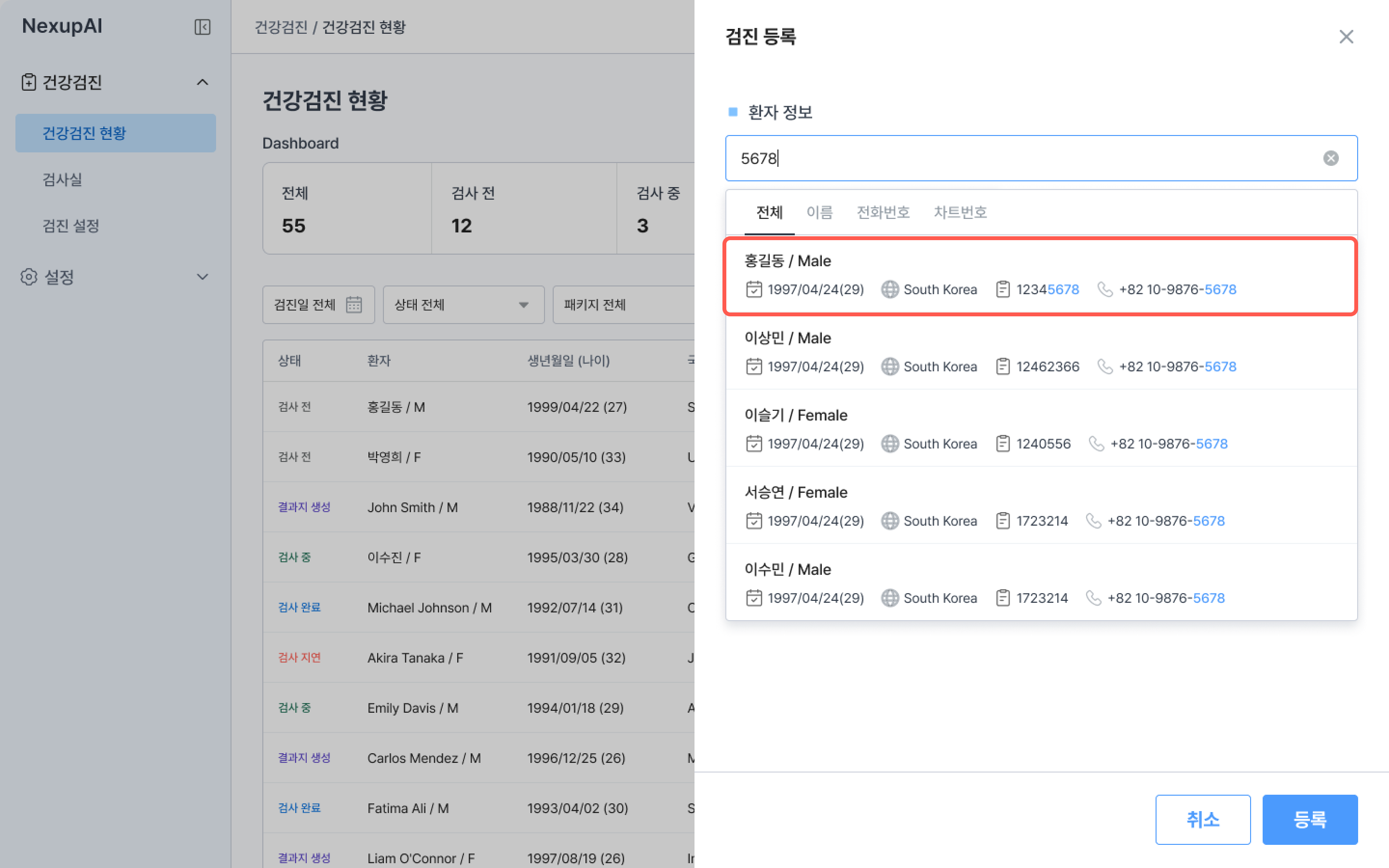
Task: Click the 설정 gear icon
Action: click(x=28, y=277)
